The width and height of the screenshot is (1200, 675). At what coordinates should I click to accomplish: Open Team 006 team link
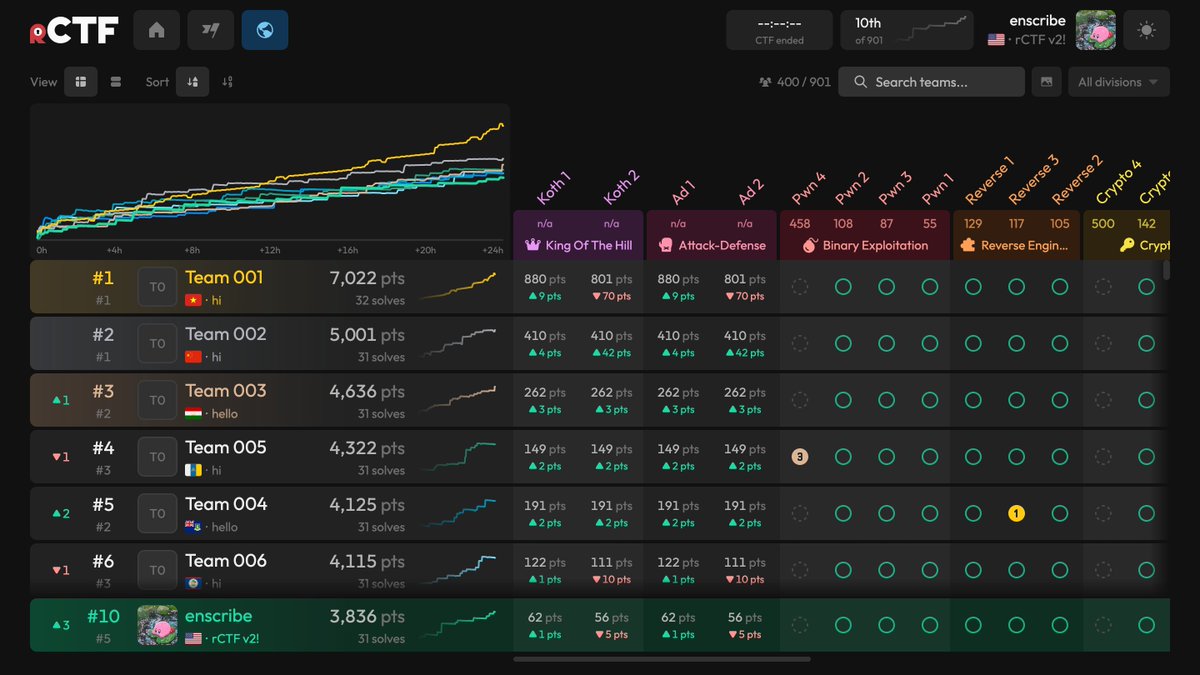(x=226, y=561)
